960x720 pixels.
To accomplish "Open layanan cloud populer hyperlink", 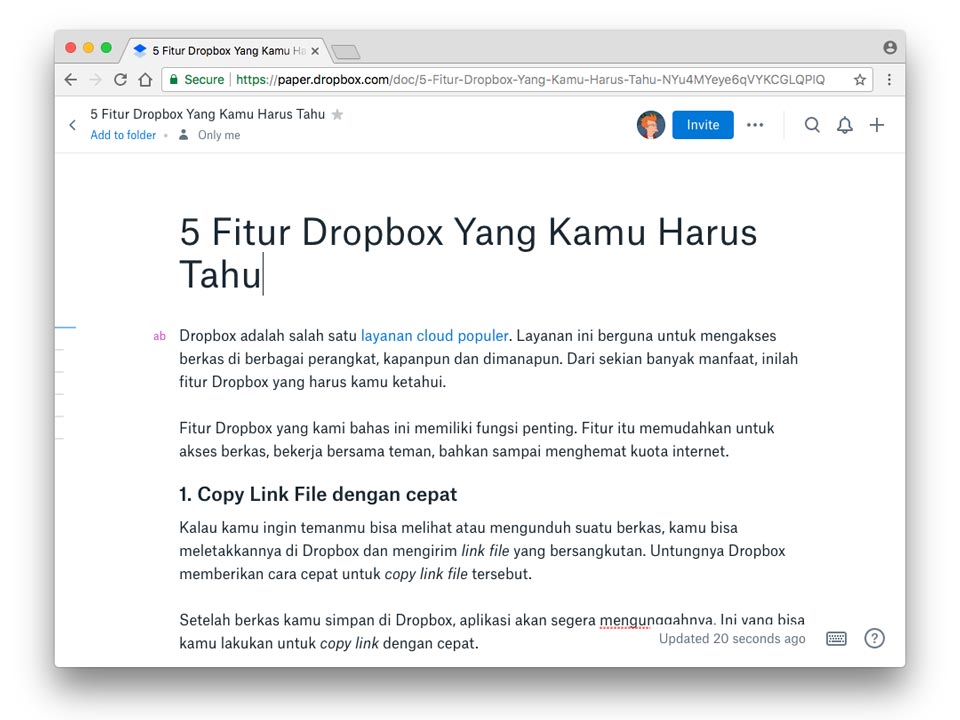I will point(434,336).
